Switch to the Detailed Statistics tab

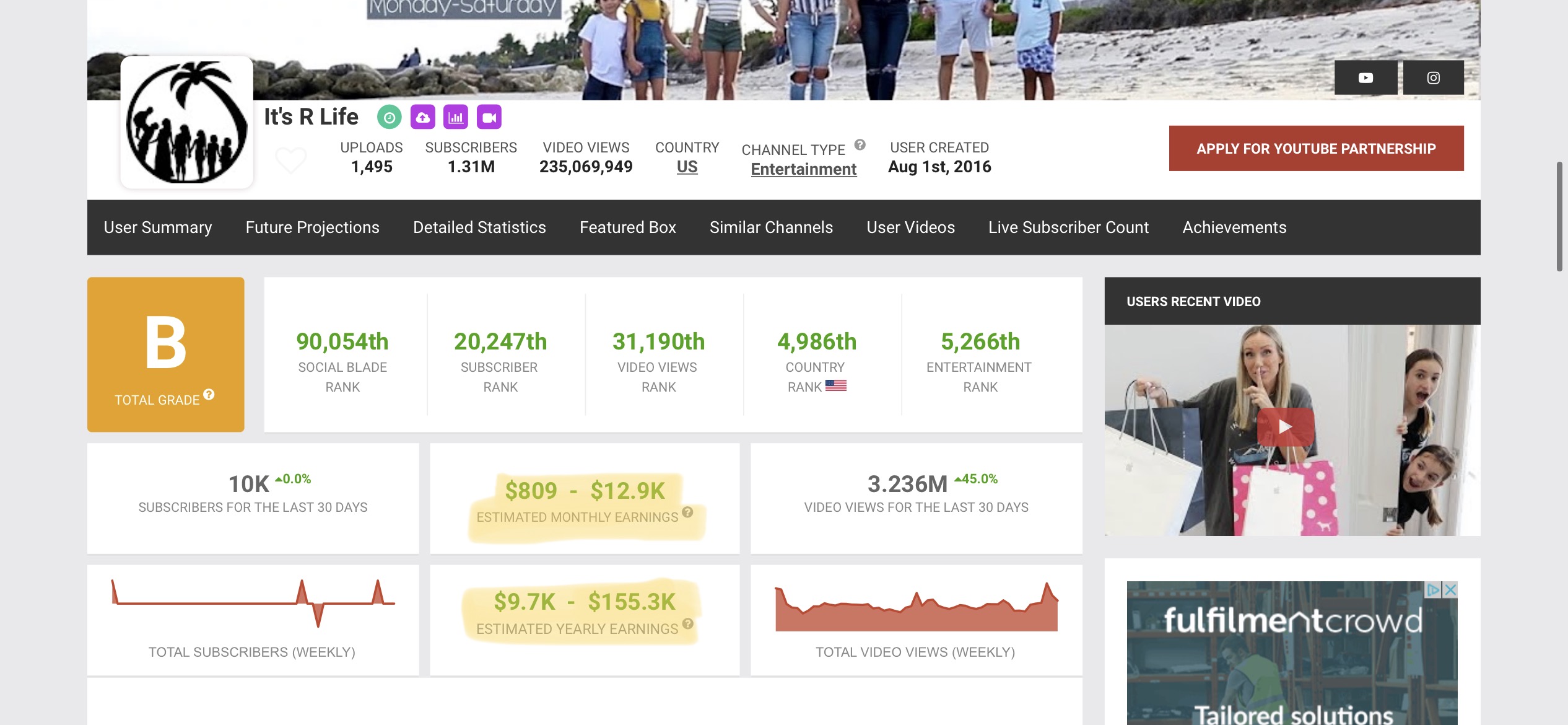pyautogui.click(x=479, y=227)
